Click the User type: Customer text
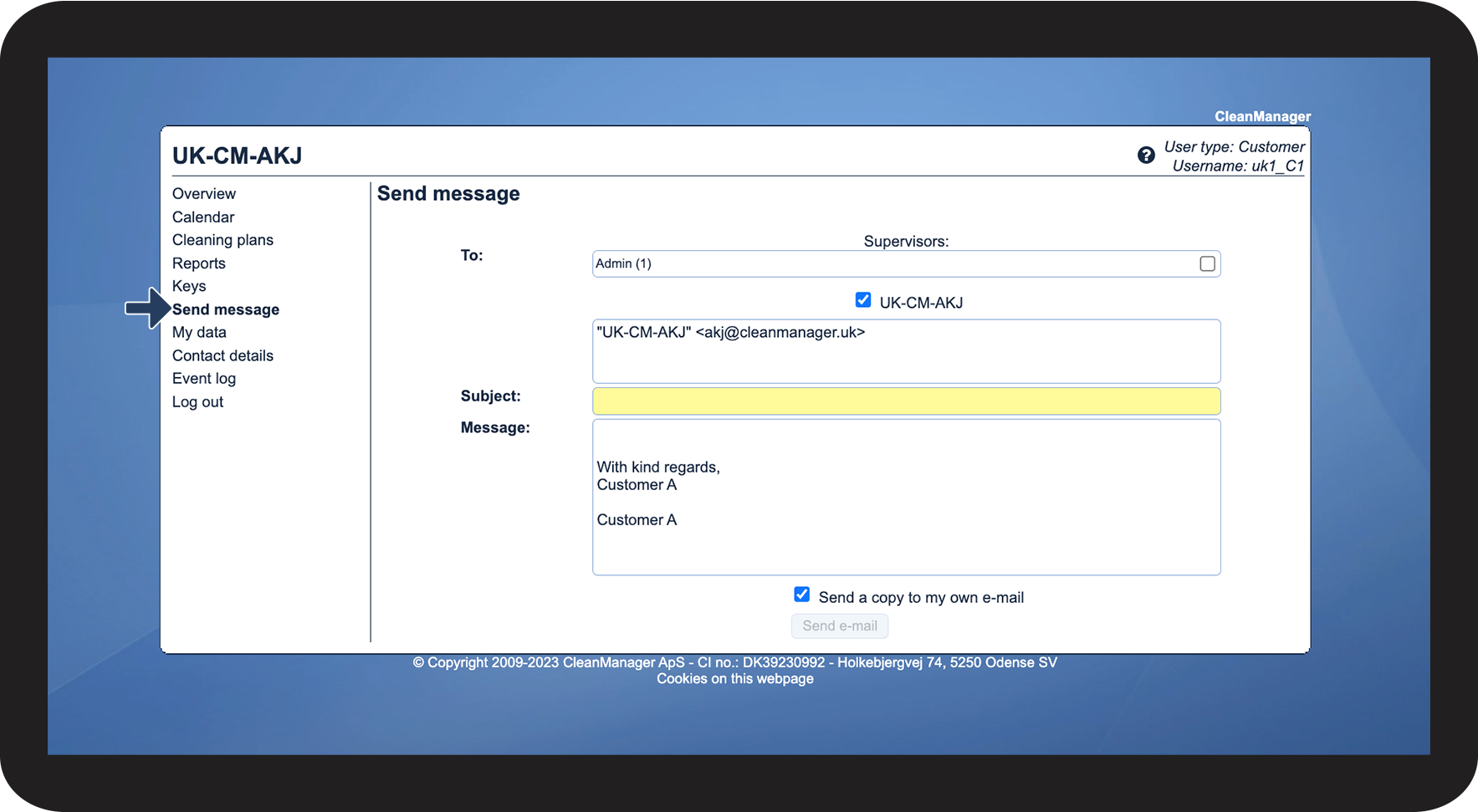The image size is (1478, 812). tap(1234, 146)
